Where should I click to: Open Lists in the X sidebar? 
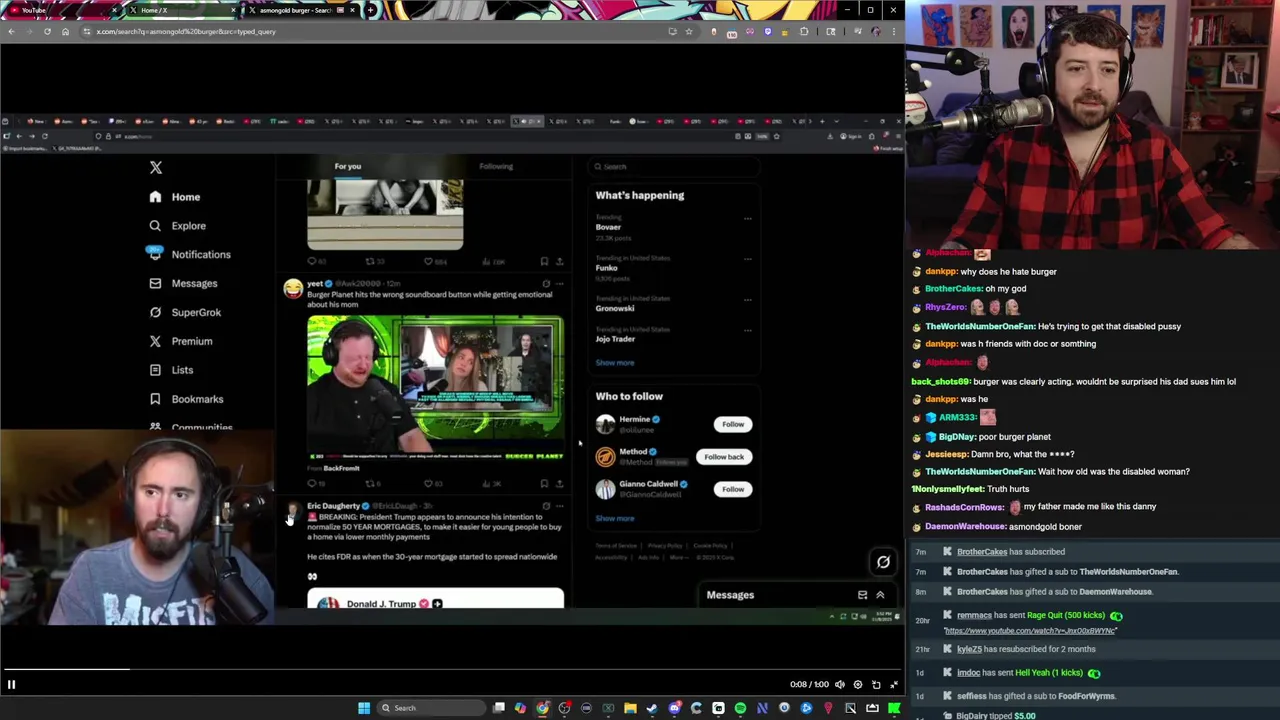pos(171,370)
